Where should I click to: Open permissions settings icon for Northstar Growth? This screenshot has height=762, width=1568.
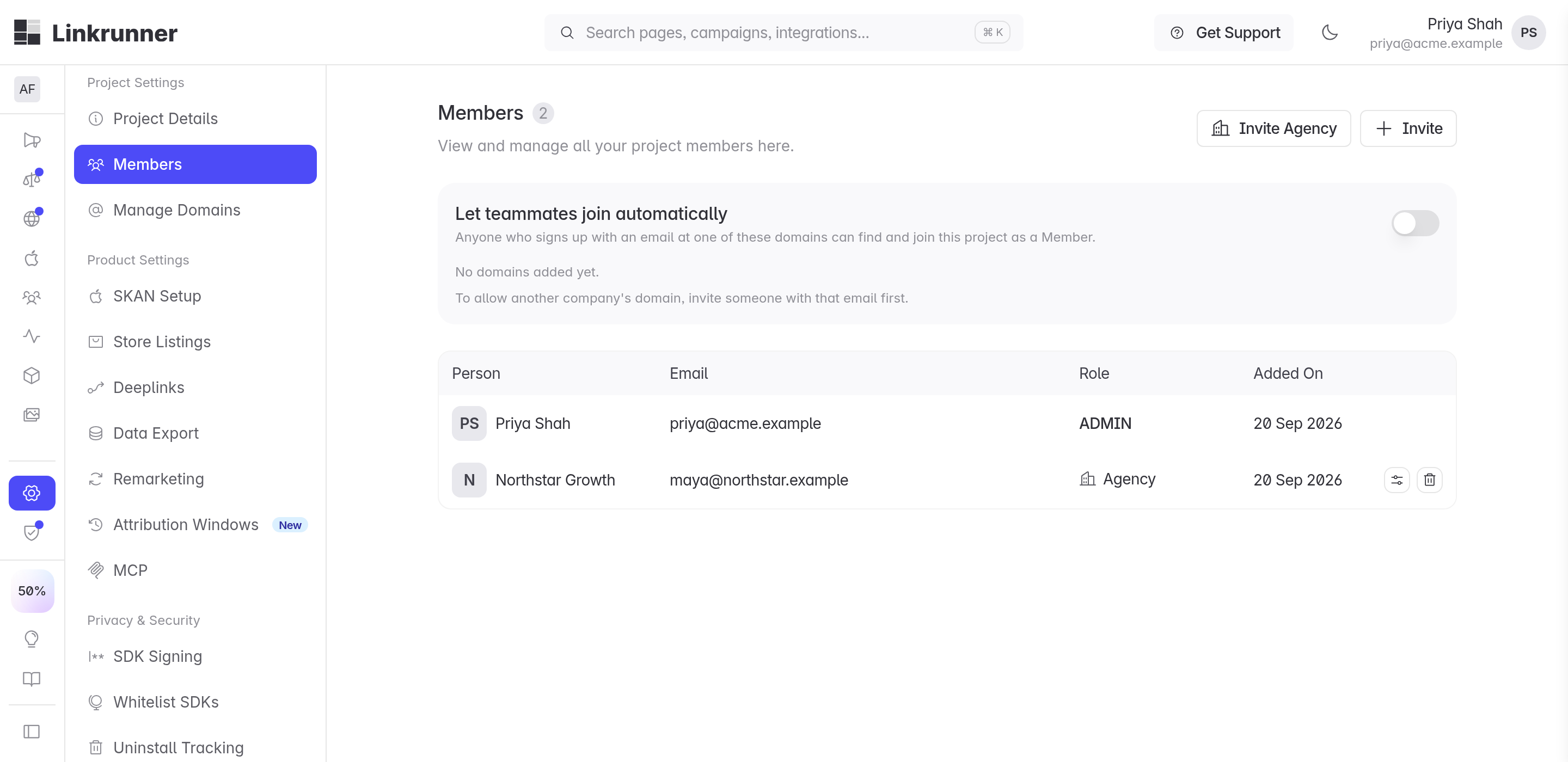click(x=1396, y=480)
